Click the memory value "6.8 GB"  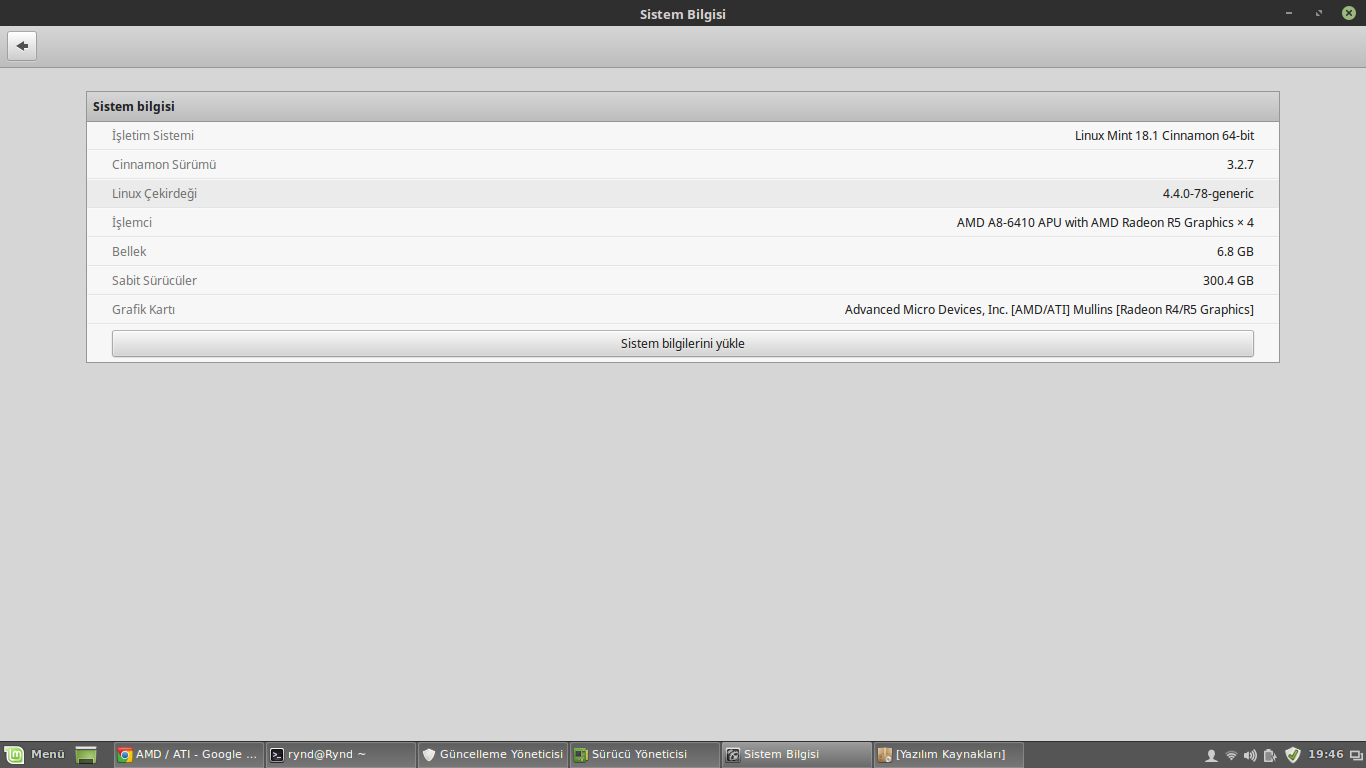tap(1235, 252)
